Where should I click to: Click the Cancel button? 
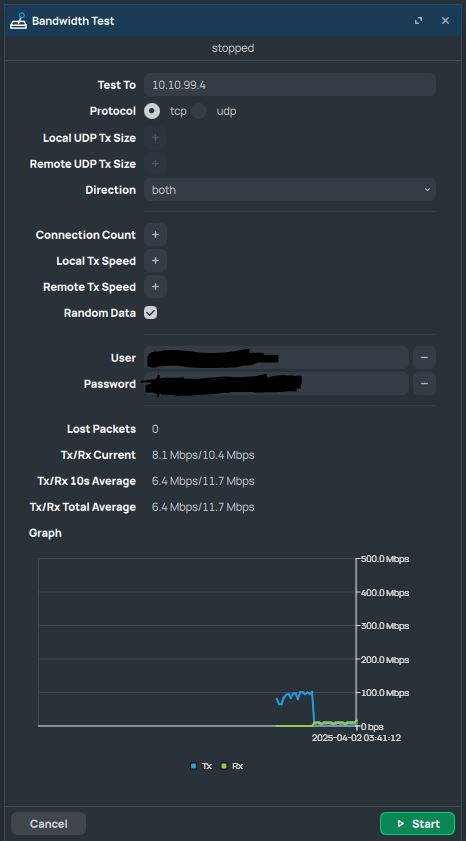(x=48, y=823)
